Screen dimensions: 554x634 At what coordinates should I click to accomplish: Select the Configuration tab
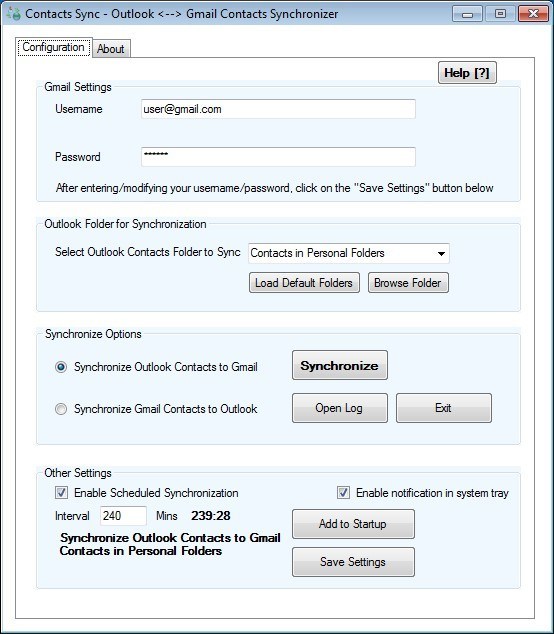[53, 47]
